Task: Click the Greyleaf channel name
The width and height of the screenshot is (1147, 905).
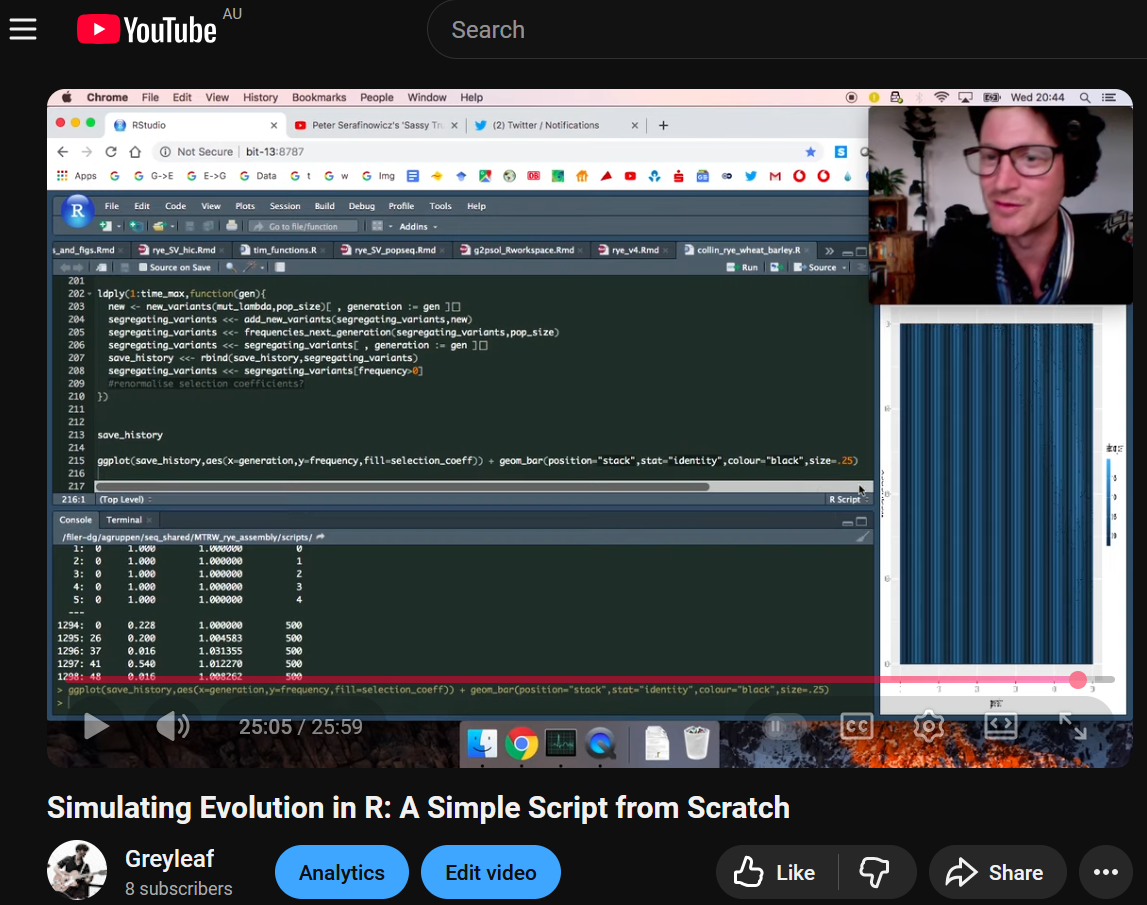Action: tap(169, 859)
